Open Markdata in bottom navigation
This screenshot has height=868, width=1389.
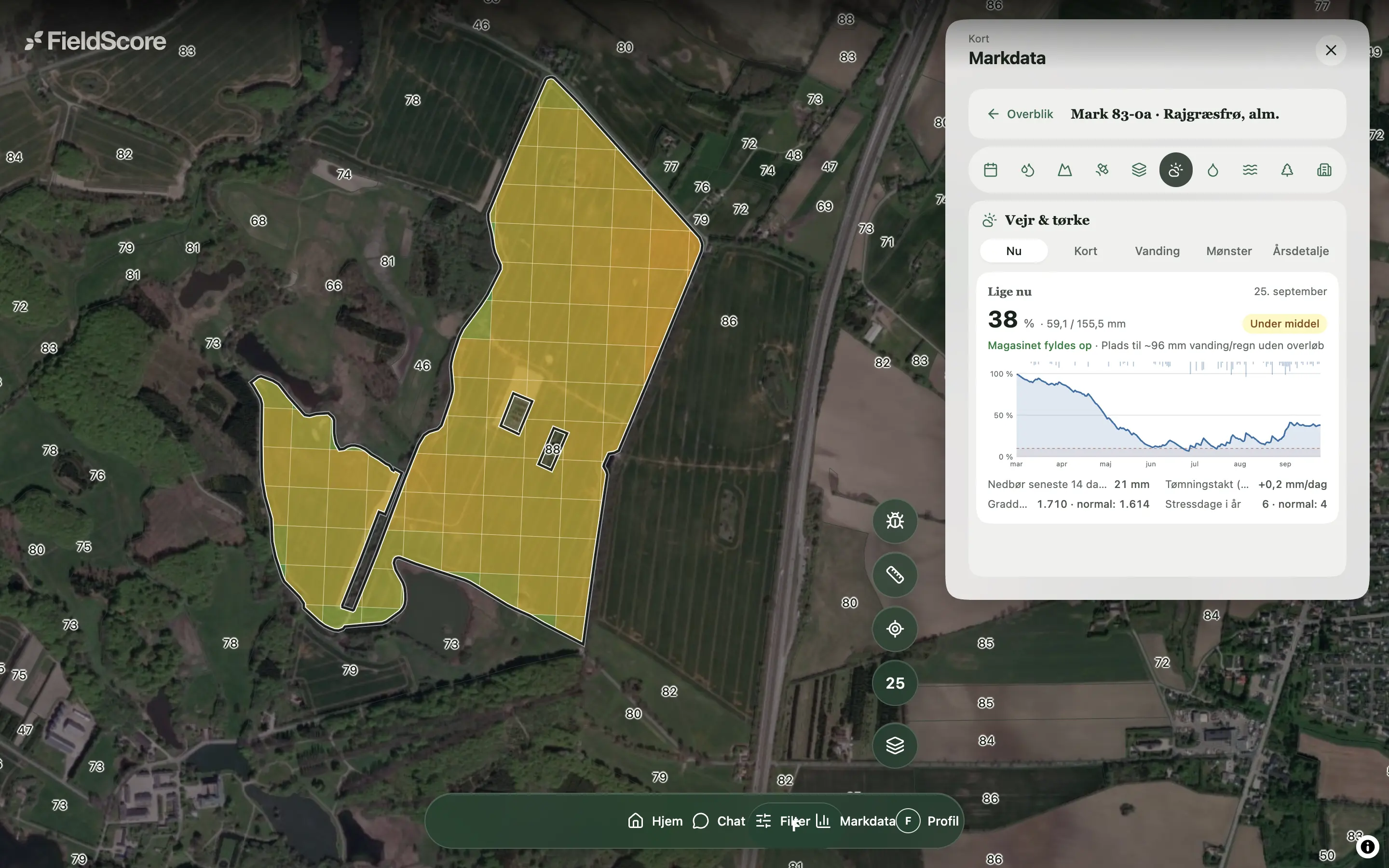click(855, 821)
